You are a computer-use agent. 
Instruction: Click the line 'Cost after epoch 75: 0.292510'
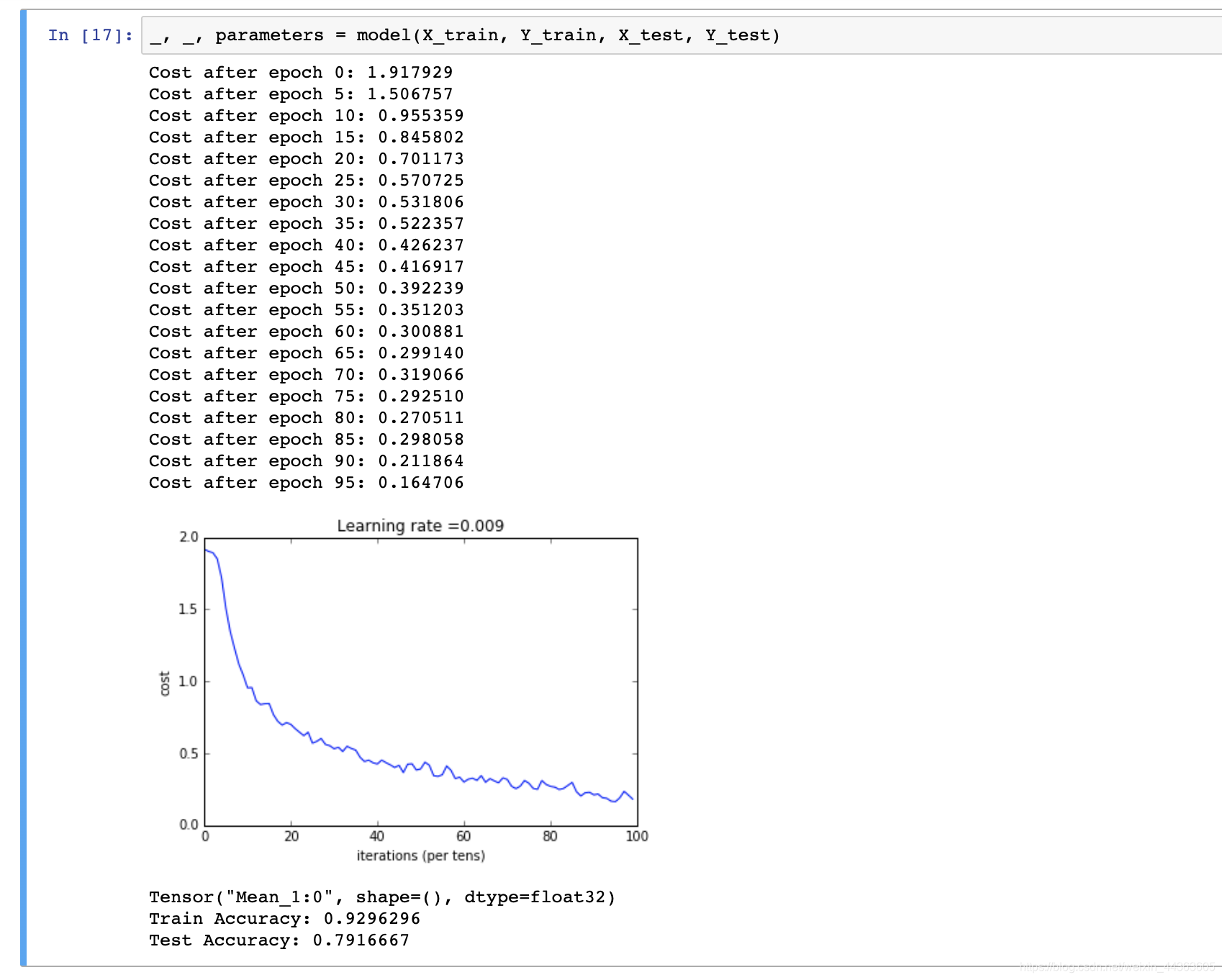[x=307, y=396]
